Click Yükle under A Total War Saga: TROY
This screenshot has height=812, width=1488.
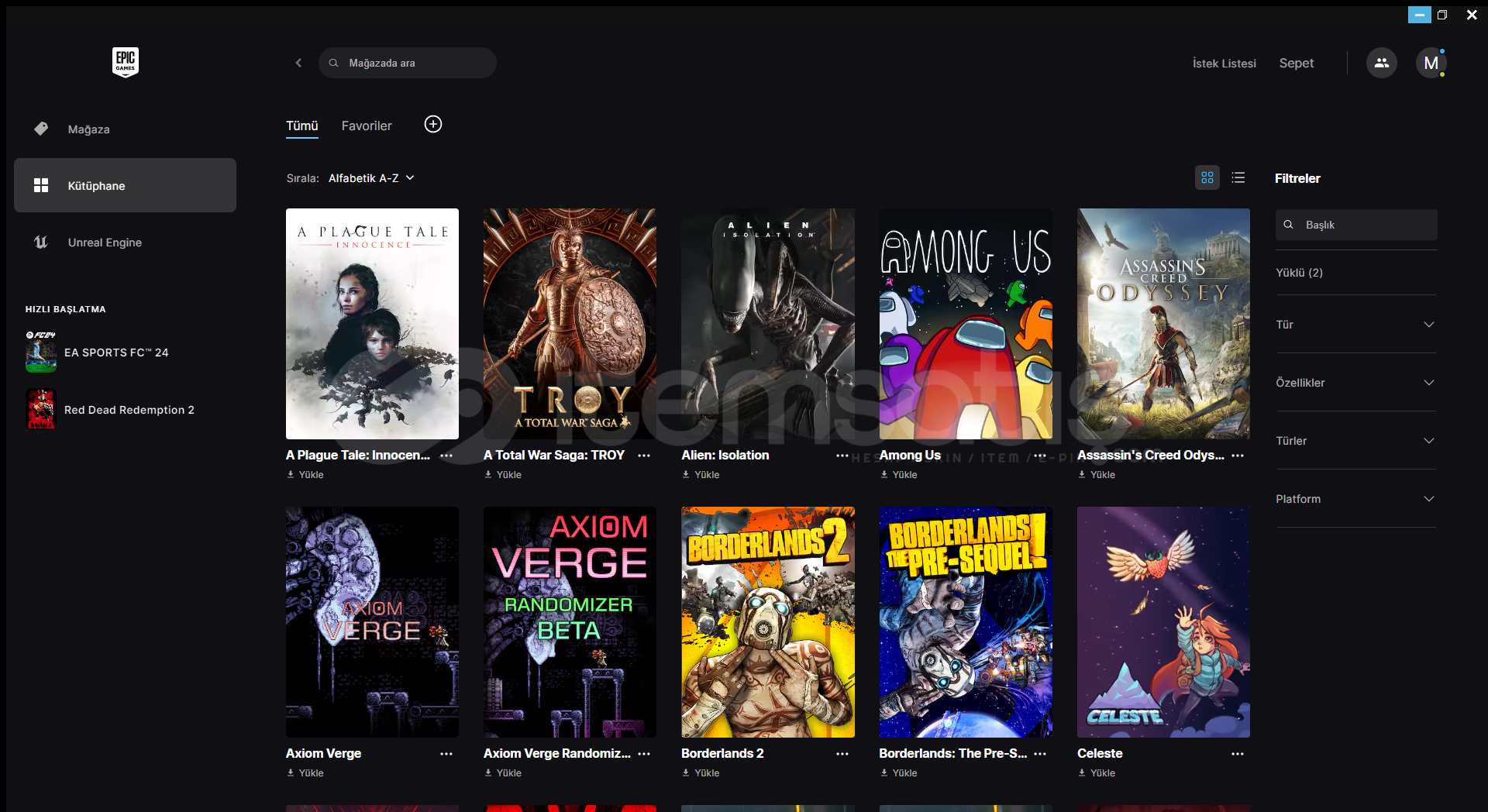coord(503,474)
